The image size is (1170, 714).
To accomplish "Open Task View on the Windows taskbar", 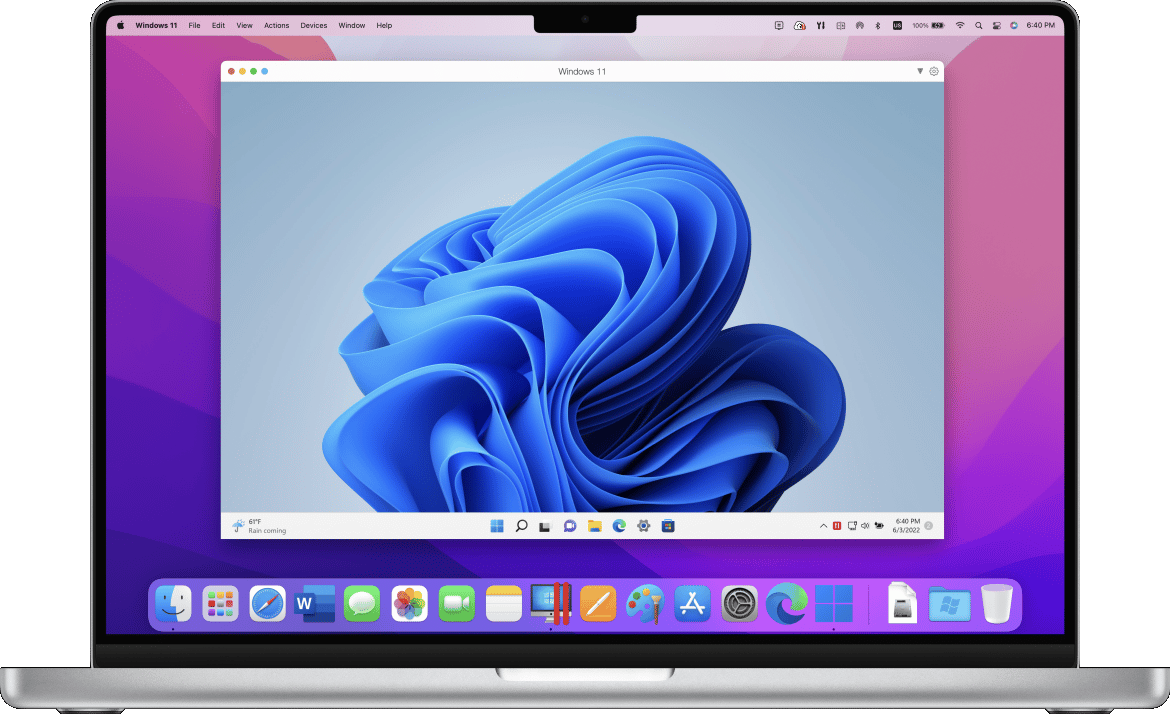I will coord(545,525).
